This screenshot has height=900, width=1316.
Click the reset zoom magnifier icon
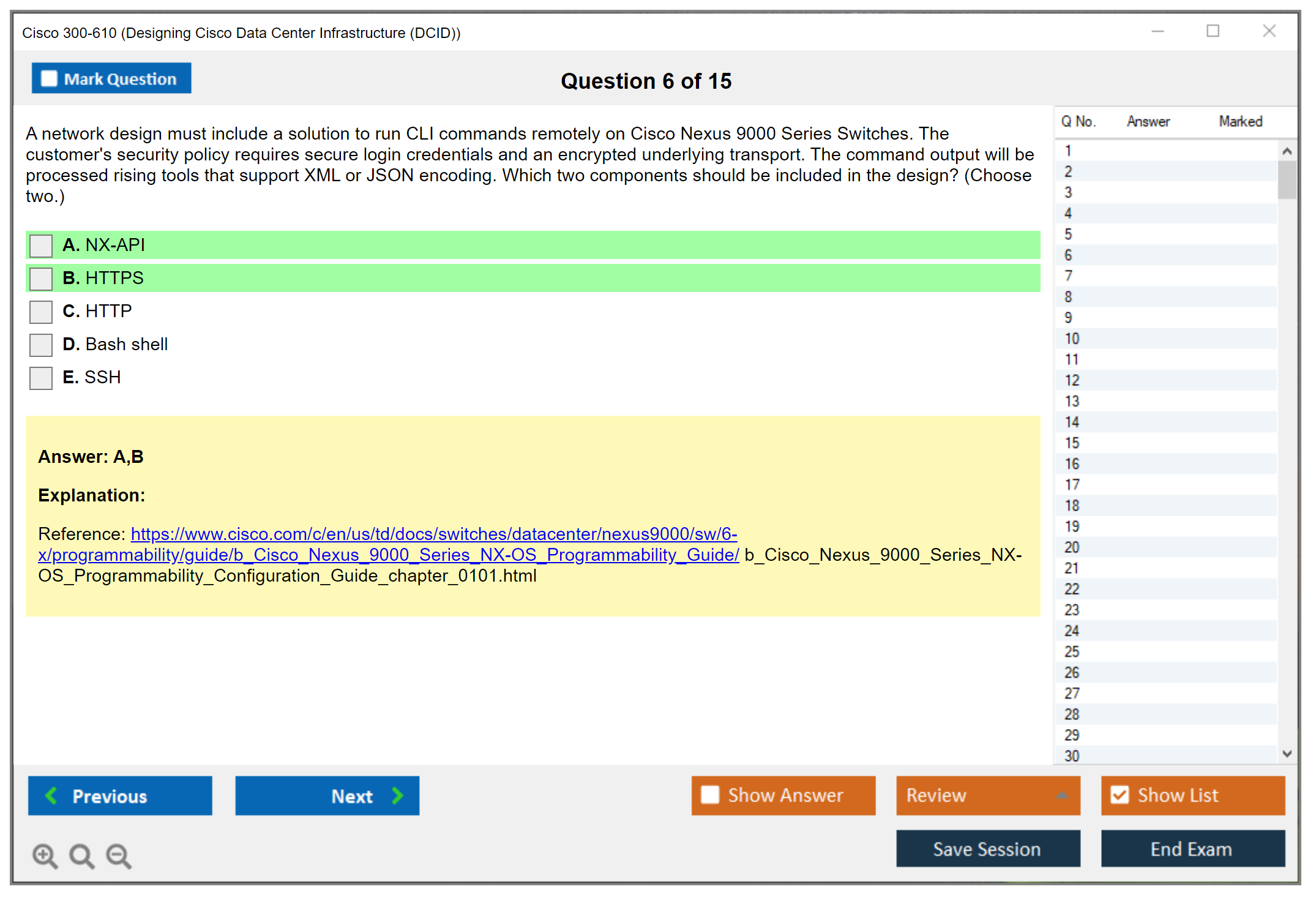tap(81, 855)
